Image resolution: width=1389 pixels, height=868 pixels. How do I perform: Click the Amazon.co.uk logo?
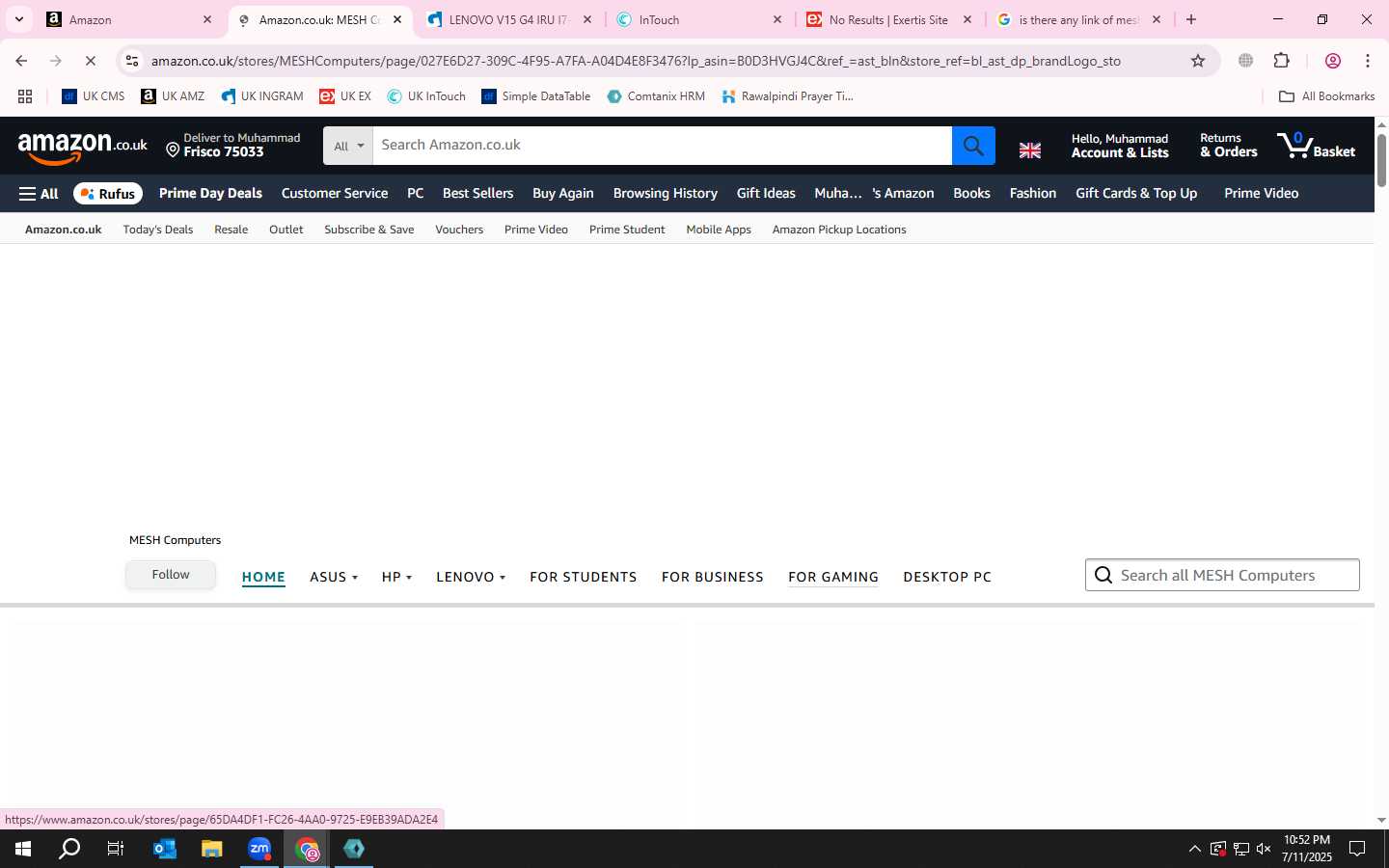pos(82,147)
